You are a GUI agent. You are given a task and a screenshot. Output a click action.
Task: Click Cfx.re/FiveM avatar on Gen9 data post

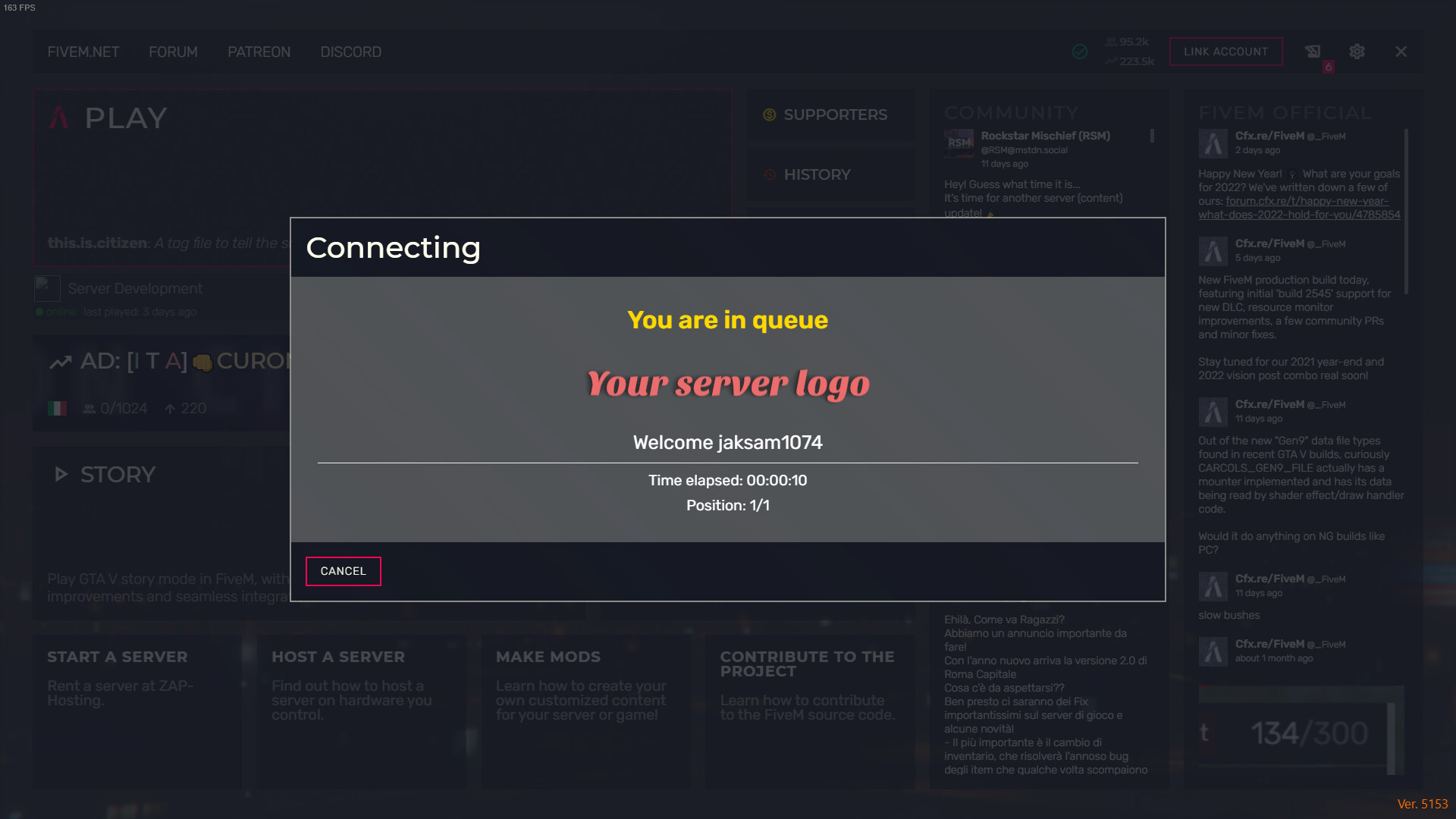[1213, 412]
